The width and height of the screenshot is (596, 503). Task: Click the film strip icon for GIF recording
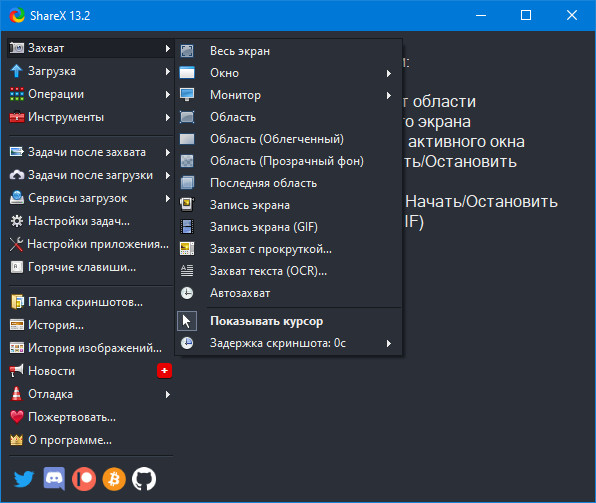click(x=187, y=227)
